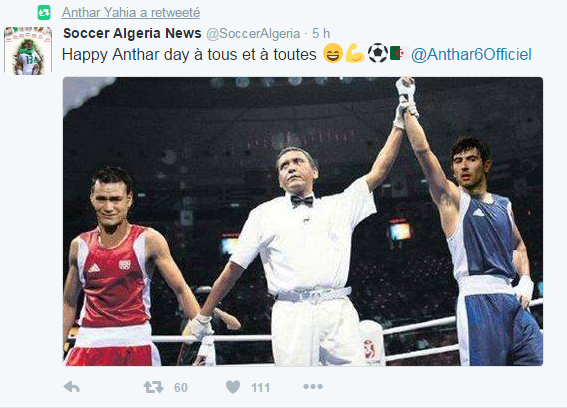Screen dimensions: 567x408
Task: Retweet this post using retweet icon
Action: tap(153, 387)
